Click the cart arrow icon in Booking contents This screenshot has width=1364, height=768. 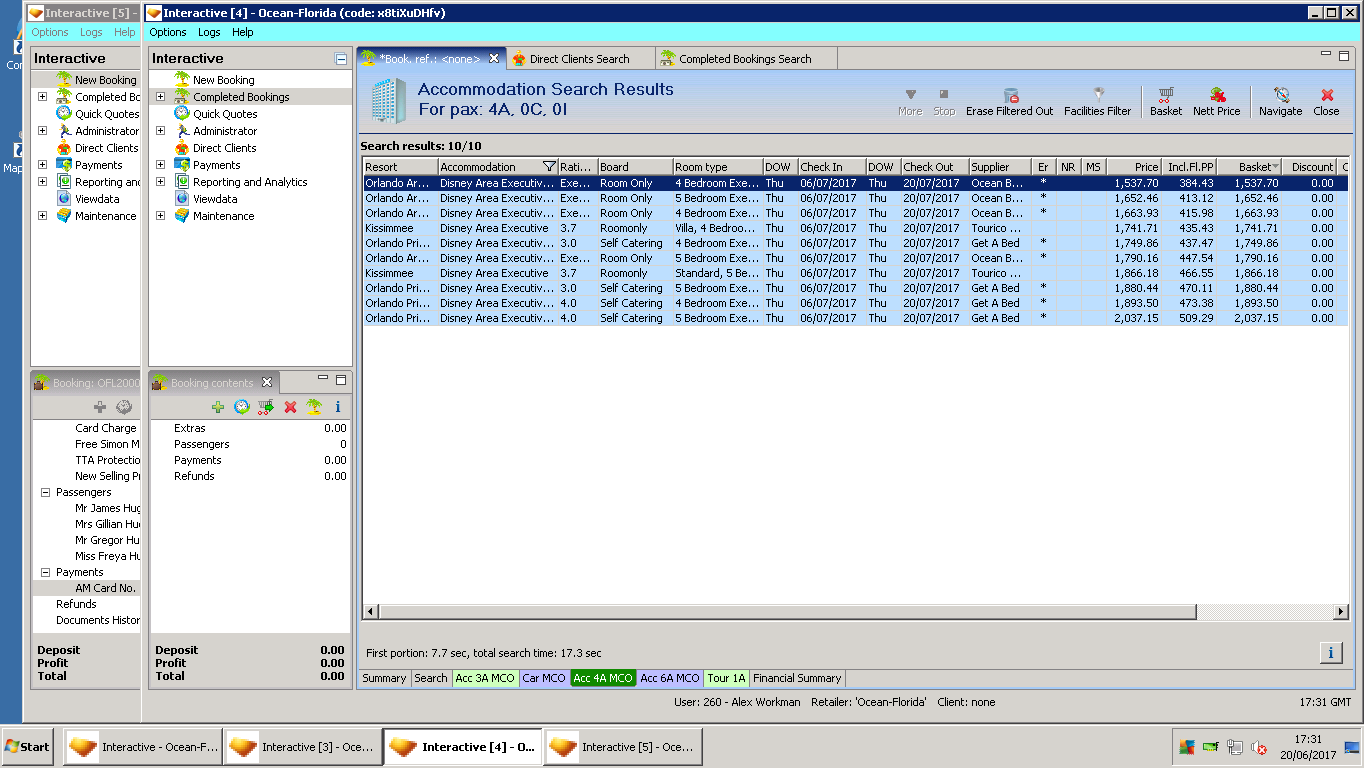265,407
